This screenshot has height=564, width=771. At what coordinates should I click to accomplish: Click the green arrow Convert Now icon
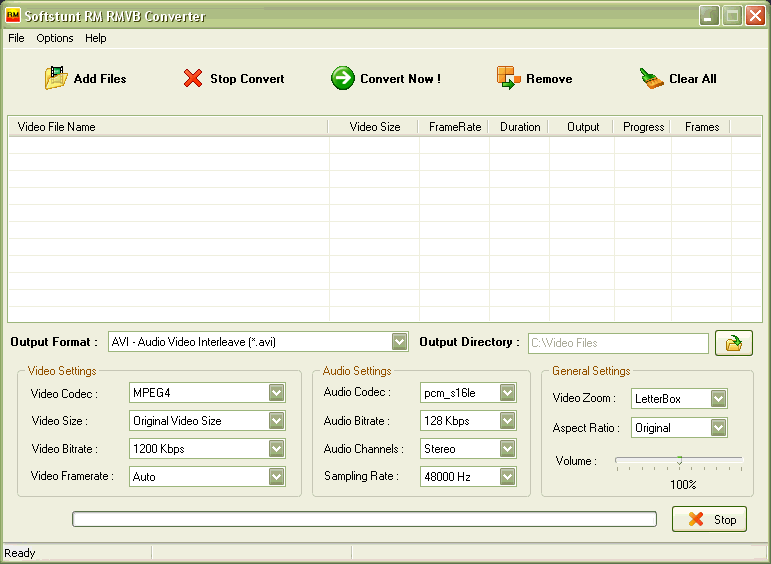click(342, 78)
